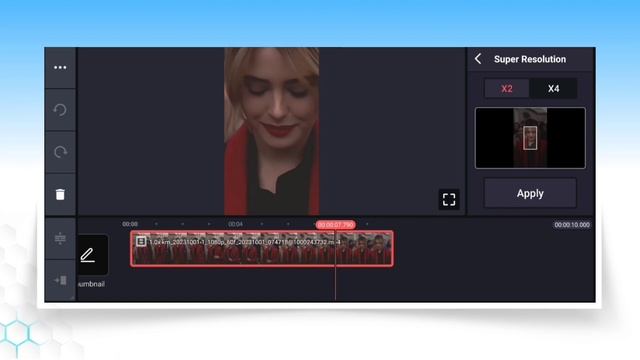Select the X2 upscale option
The image size is (640, 360).
(x=507, y=89)
